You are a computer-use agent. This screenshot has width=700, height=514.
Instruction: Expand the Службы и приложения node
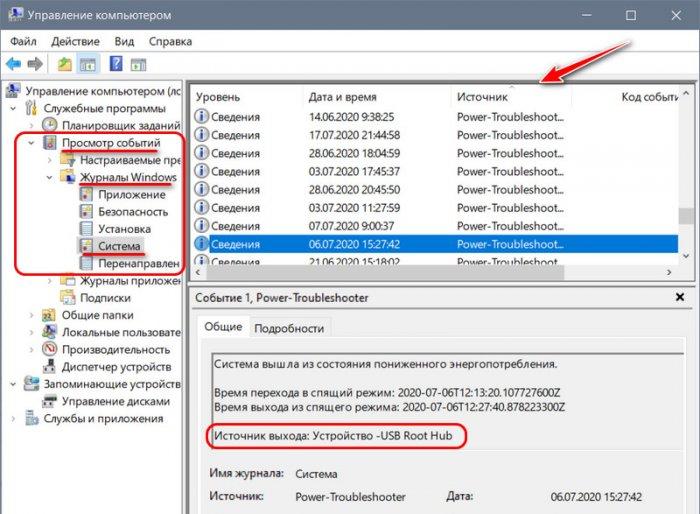click(13, 418)
